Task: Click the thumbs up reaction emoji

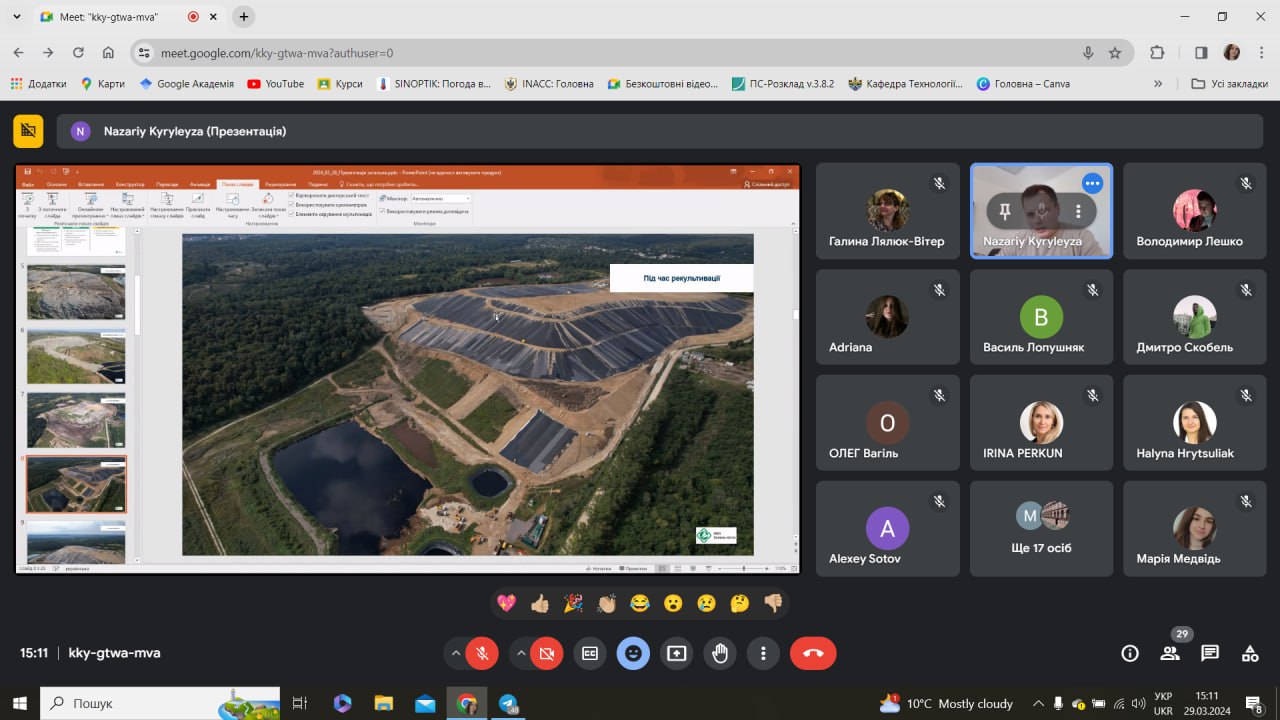Action: pyautogui.click(x=540, y=603)
